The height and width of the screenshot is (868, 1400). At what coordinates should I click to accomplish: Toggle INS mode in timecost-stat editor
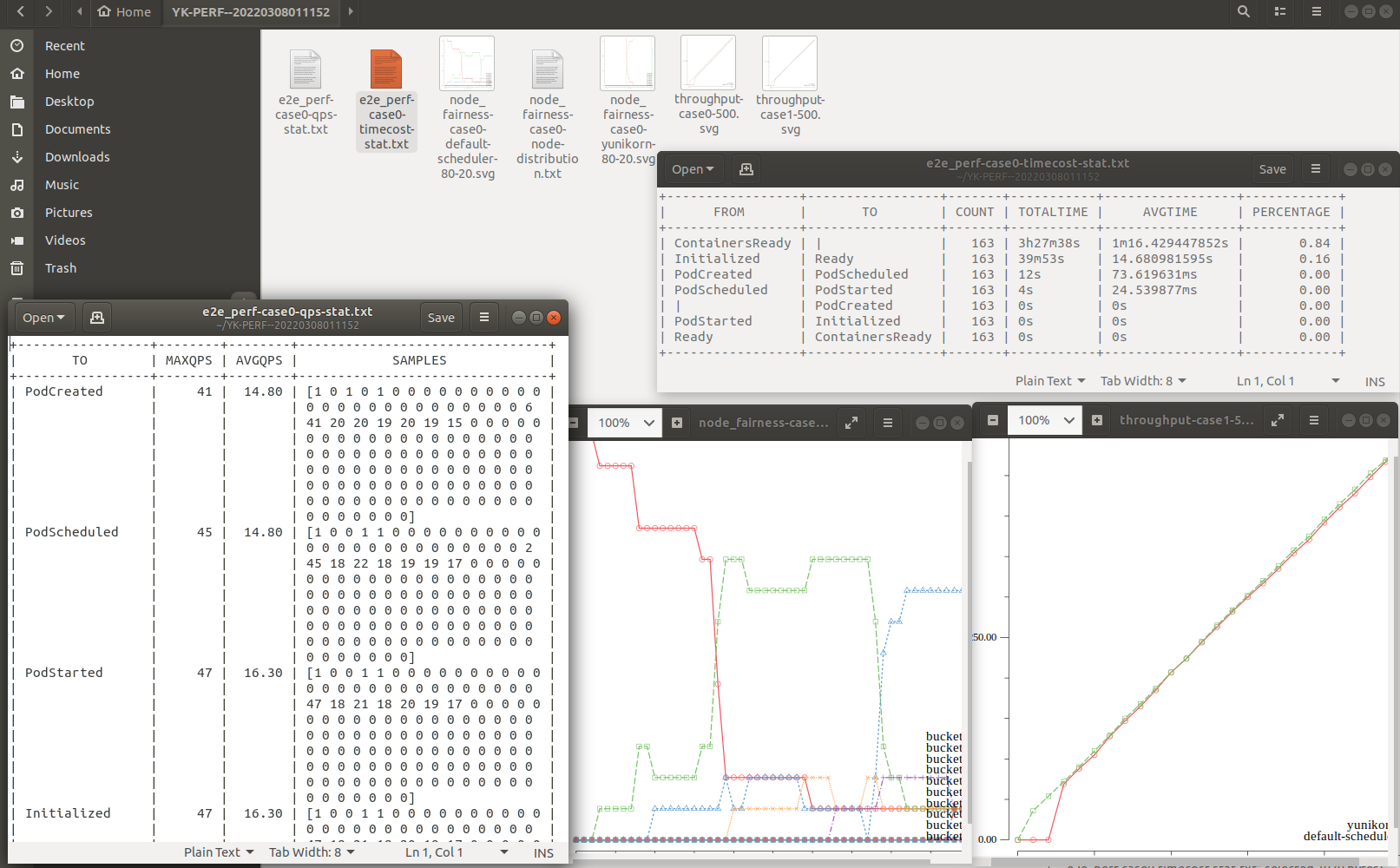pos(1374,382)
